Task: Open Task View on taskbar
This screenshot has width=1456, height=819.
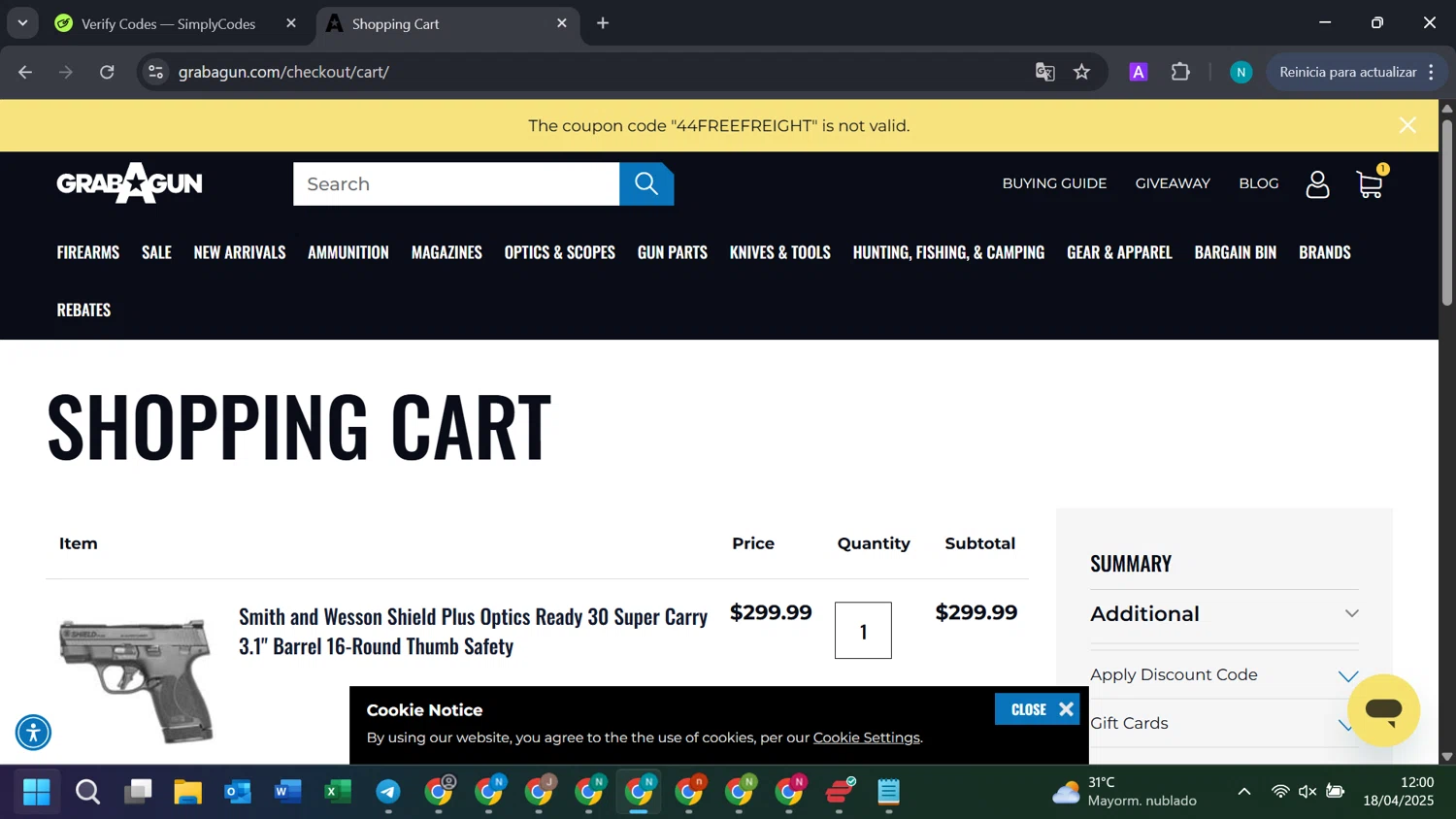Action: click(x=138, y=793)
